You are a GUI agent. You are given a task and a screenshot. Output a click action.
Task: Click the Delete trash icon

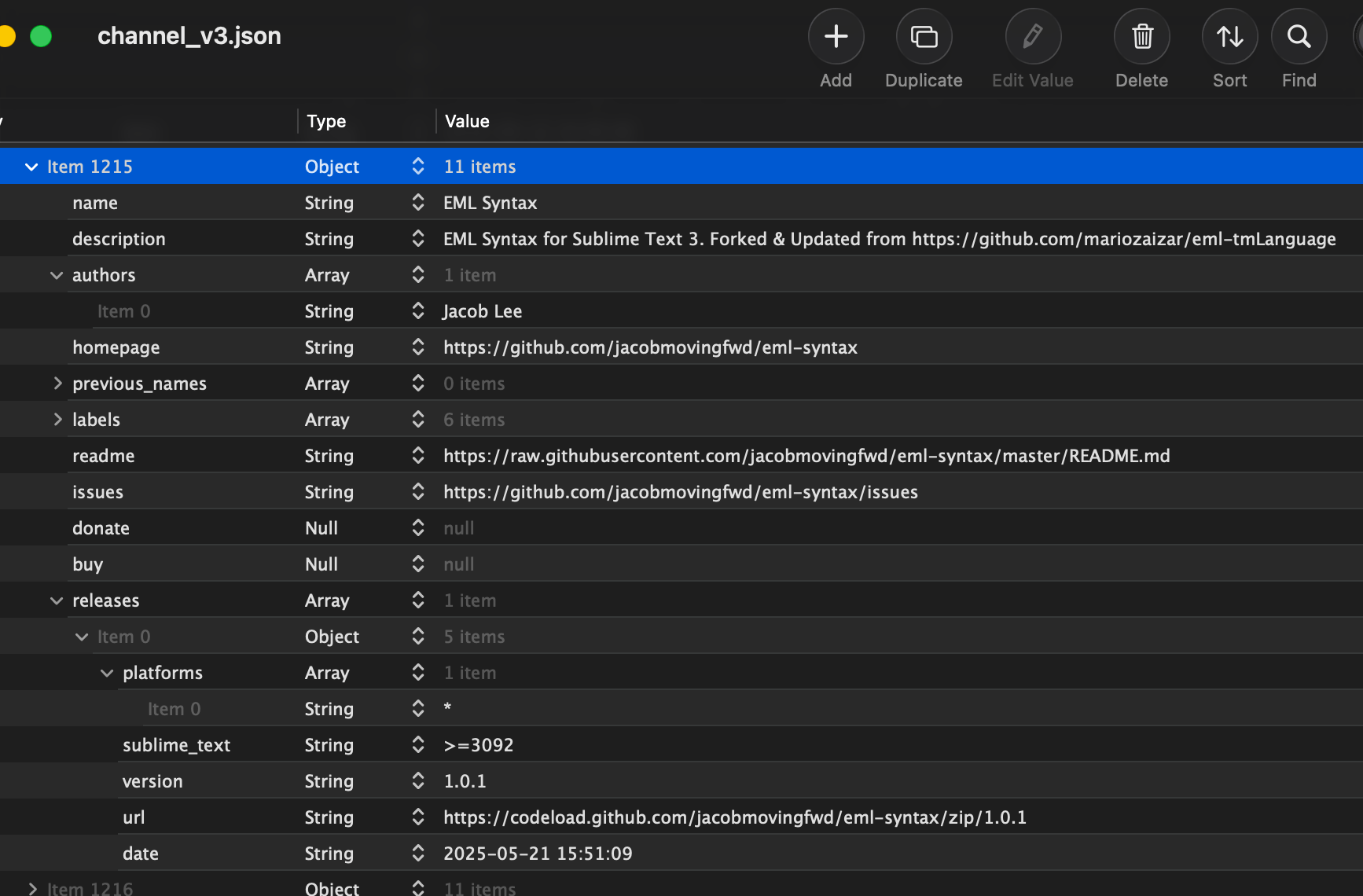tap(1141, 36)
